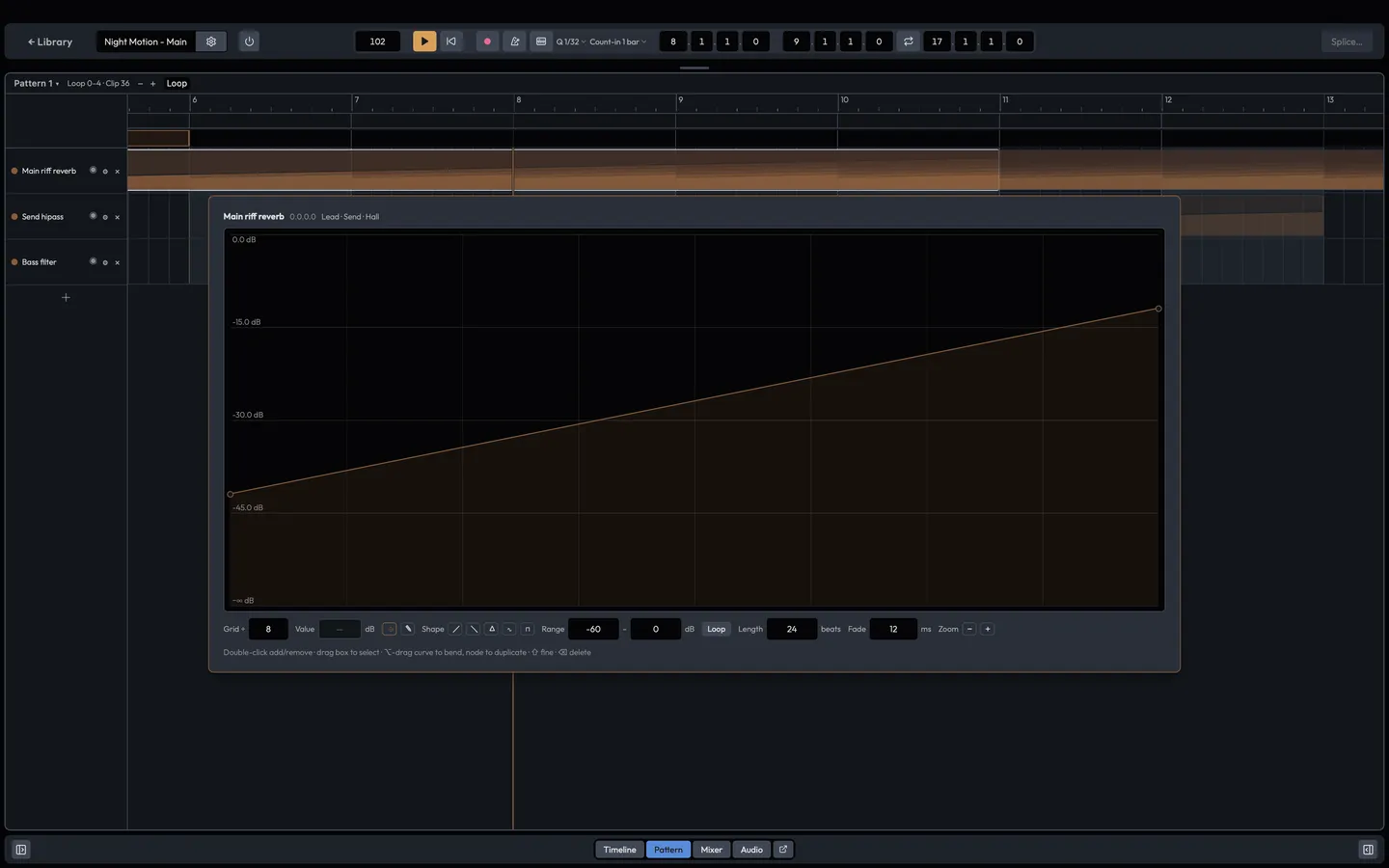Select the pencil draw tool icon

pos(408,629)
